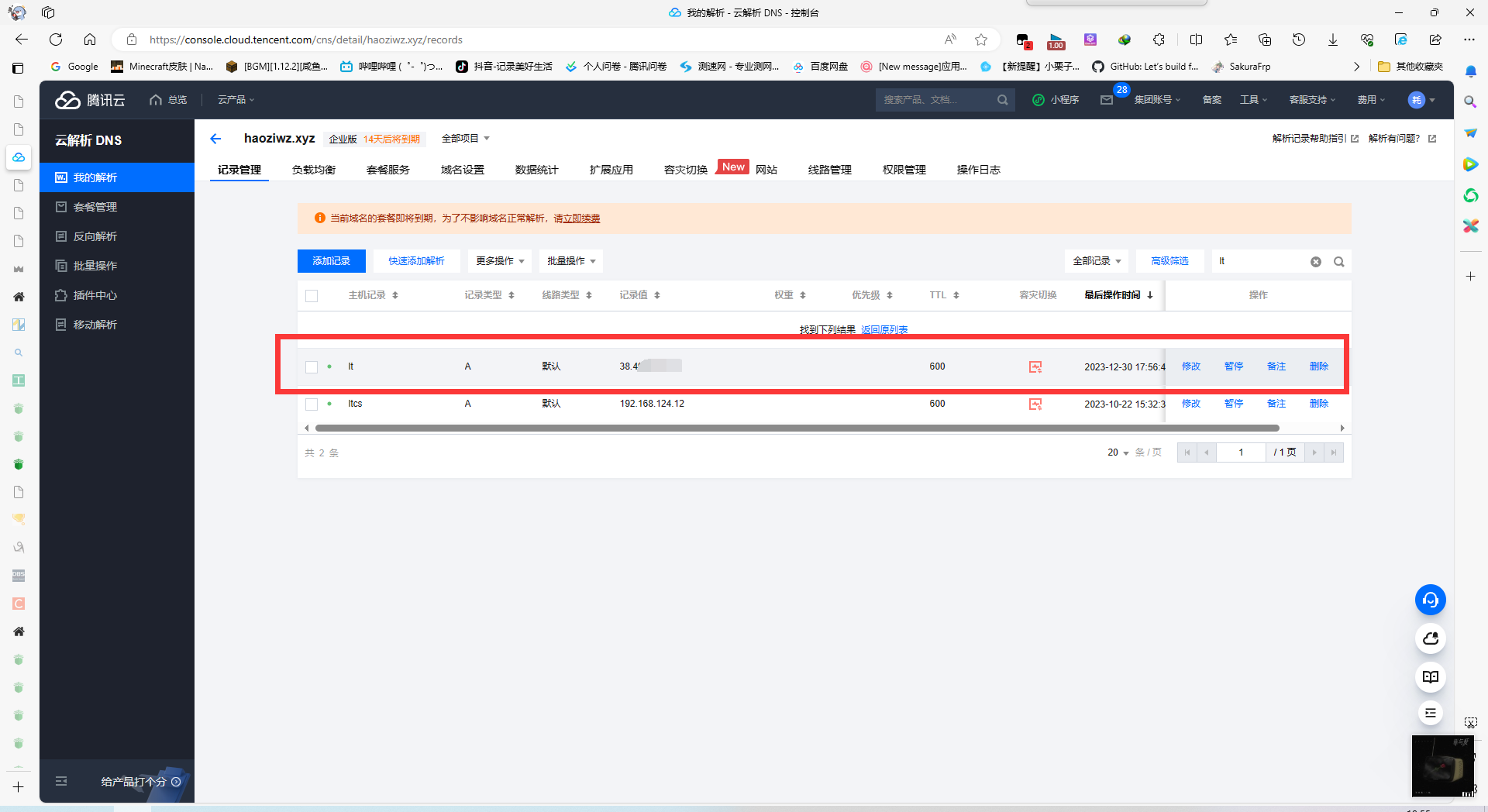This screenshot has width=1488, height=812.
Task: Click the 返回原列表 link
Action: click(884, 330)
